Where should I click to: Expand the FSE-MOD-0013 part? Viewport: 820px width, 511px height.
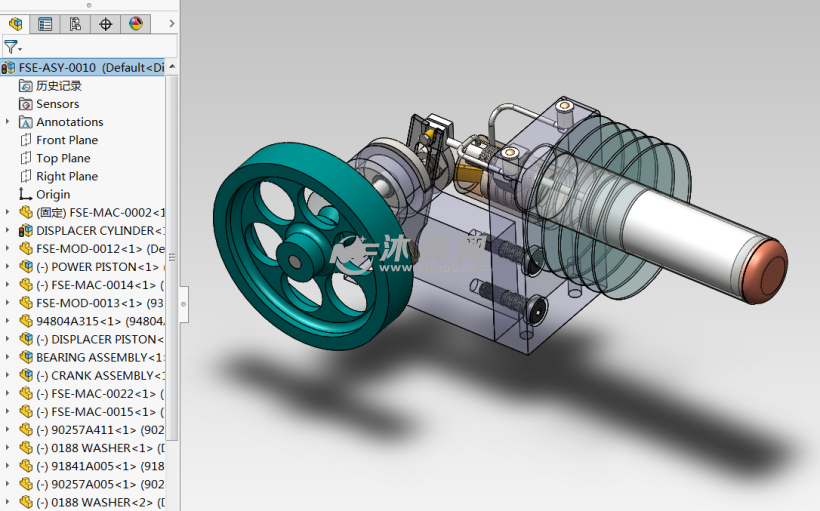click(x=7, y=303)
